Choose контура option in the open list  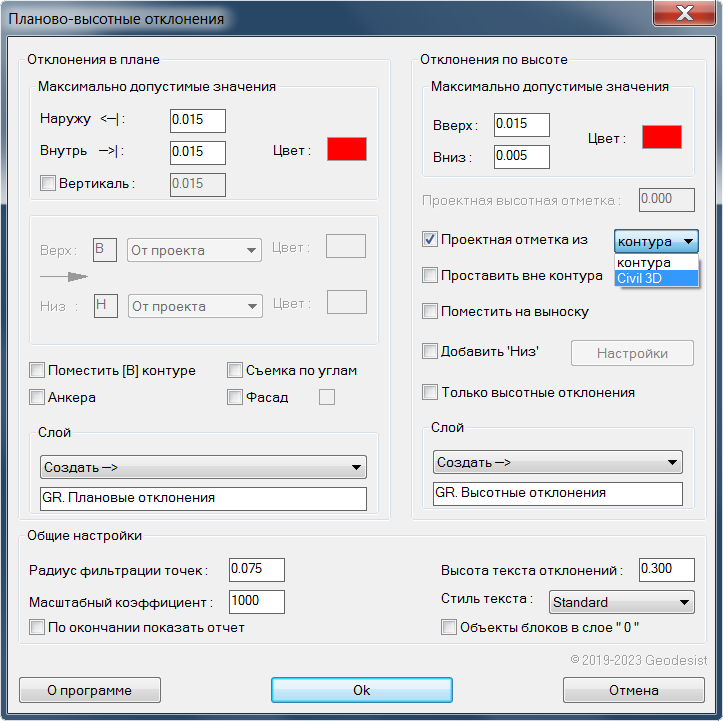point(656,263)
